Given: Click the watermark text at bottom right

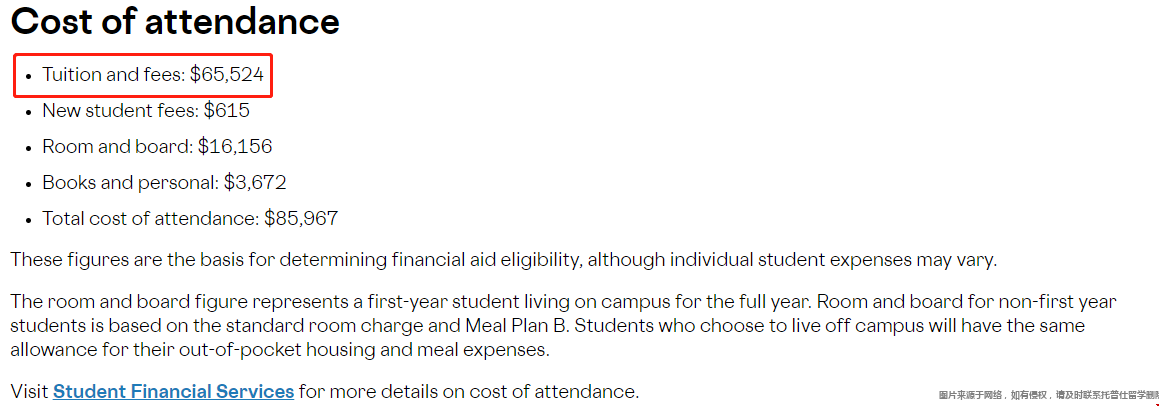Looking at the screenshot, I should coord(1048,396).
